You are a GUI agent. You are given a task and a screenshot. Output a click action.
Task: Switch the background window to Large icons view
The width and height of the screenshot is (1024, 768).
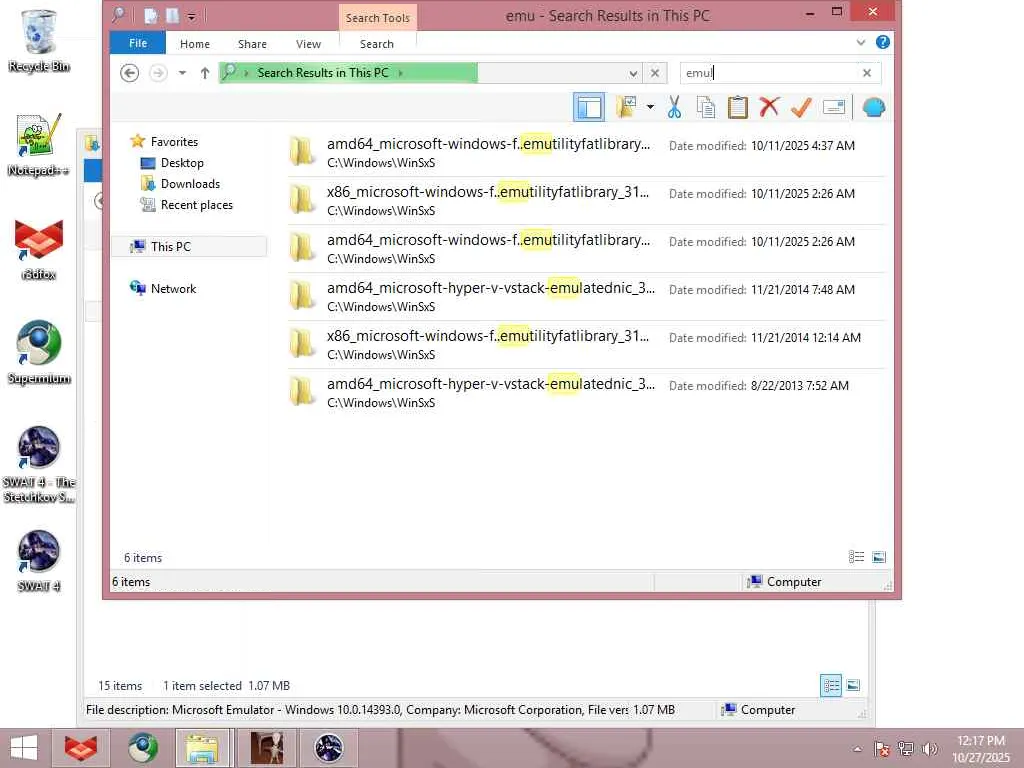click(x=853, y=685)
